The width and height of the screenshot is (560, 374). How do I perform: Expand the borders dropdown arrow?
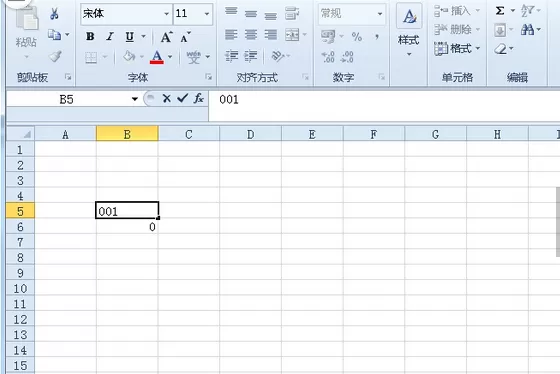pyautogui.click(x=105, y=57)
